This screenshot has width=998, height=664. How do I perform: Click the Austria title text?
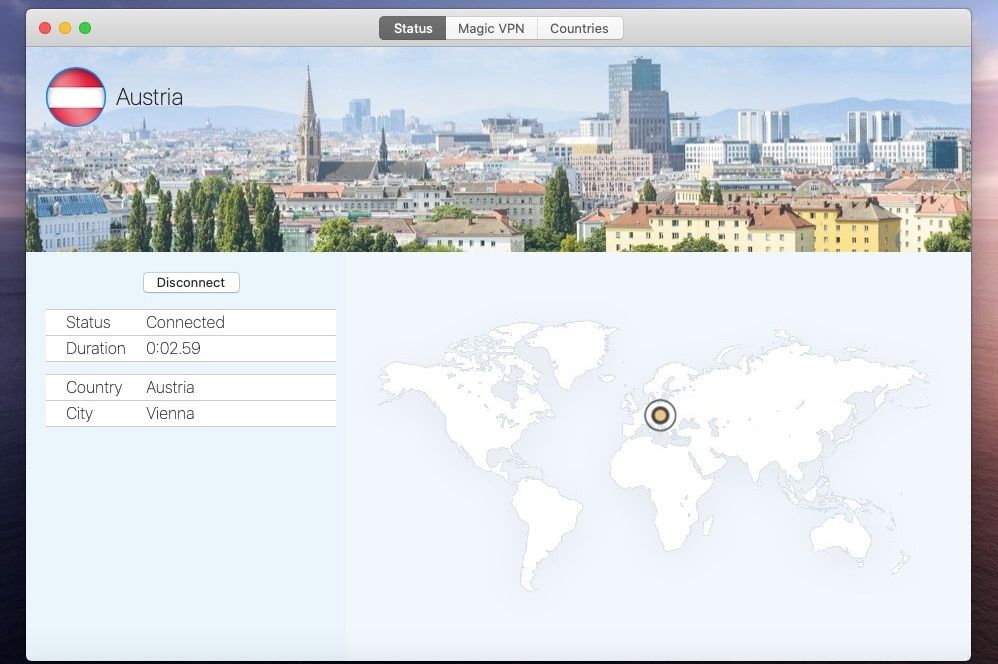[149, 97]
